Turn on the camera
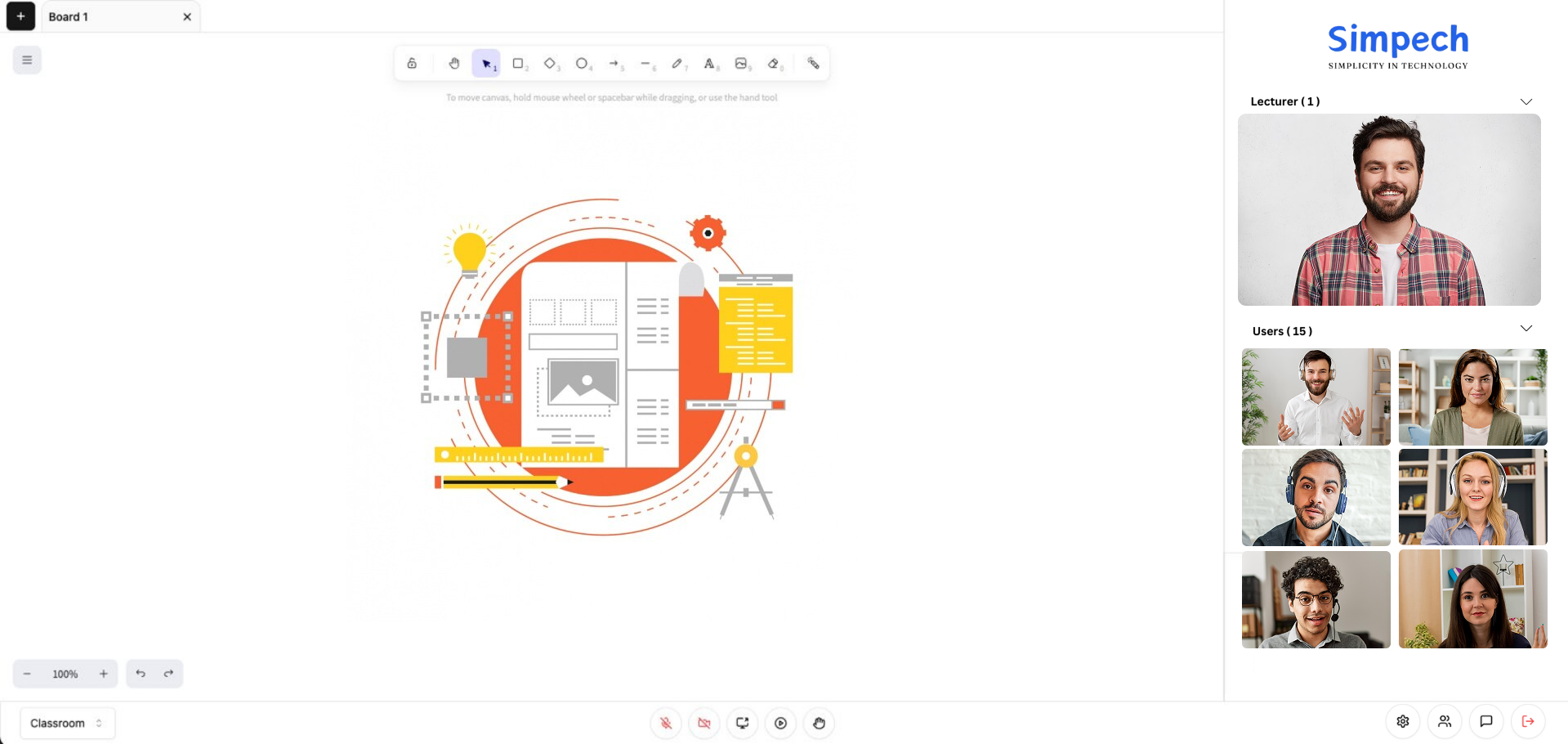 704,723
